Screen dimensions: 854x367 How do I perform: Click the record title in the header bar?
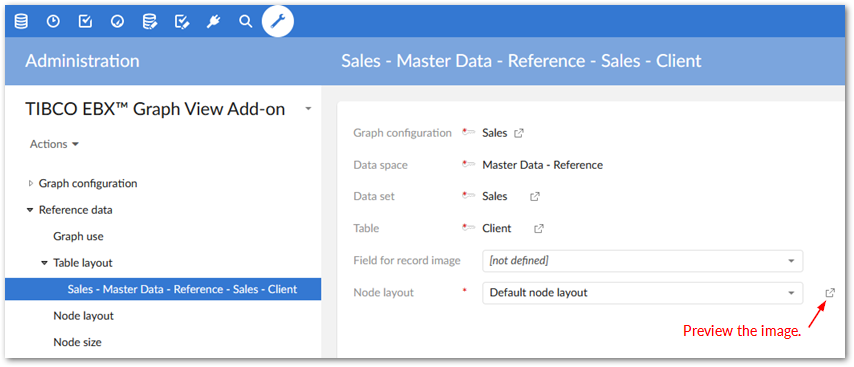[521, 60]
